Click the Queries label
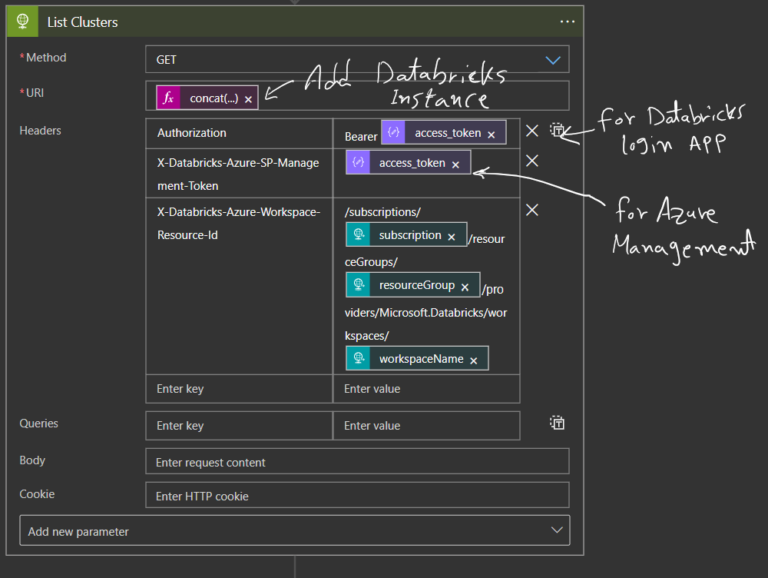 tap(39, 424)
